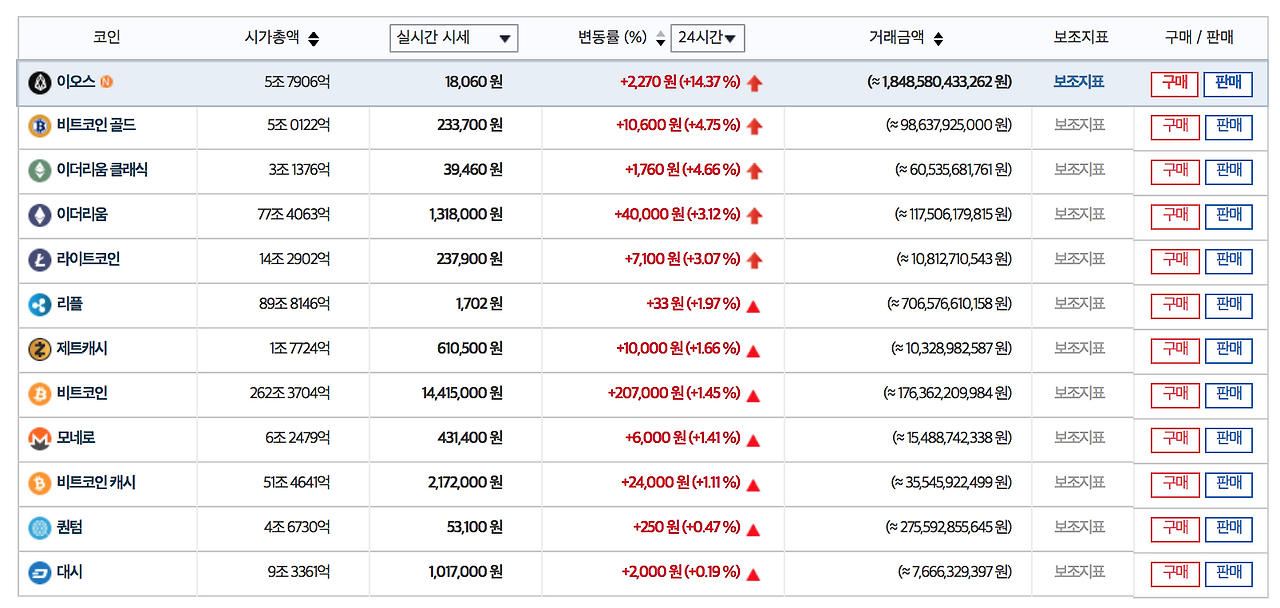Click the 판매 button for 비트코인
The width and height of the screenshot is (1280, 608).
tap(1228, 395)
